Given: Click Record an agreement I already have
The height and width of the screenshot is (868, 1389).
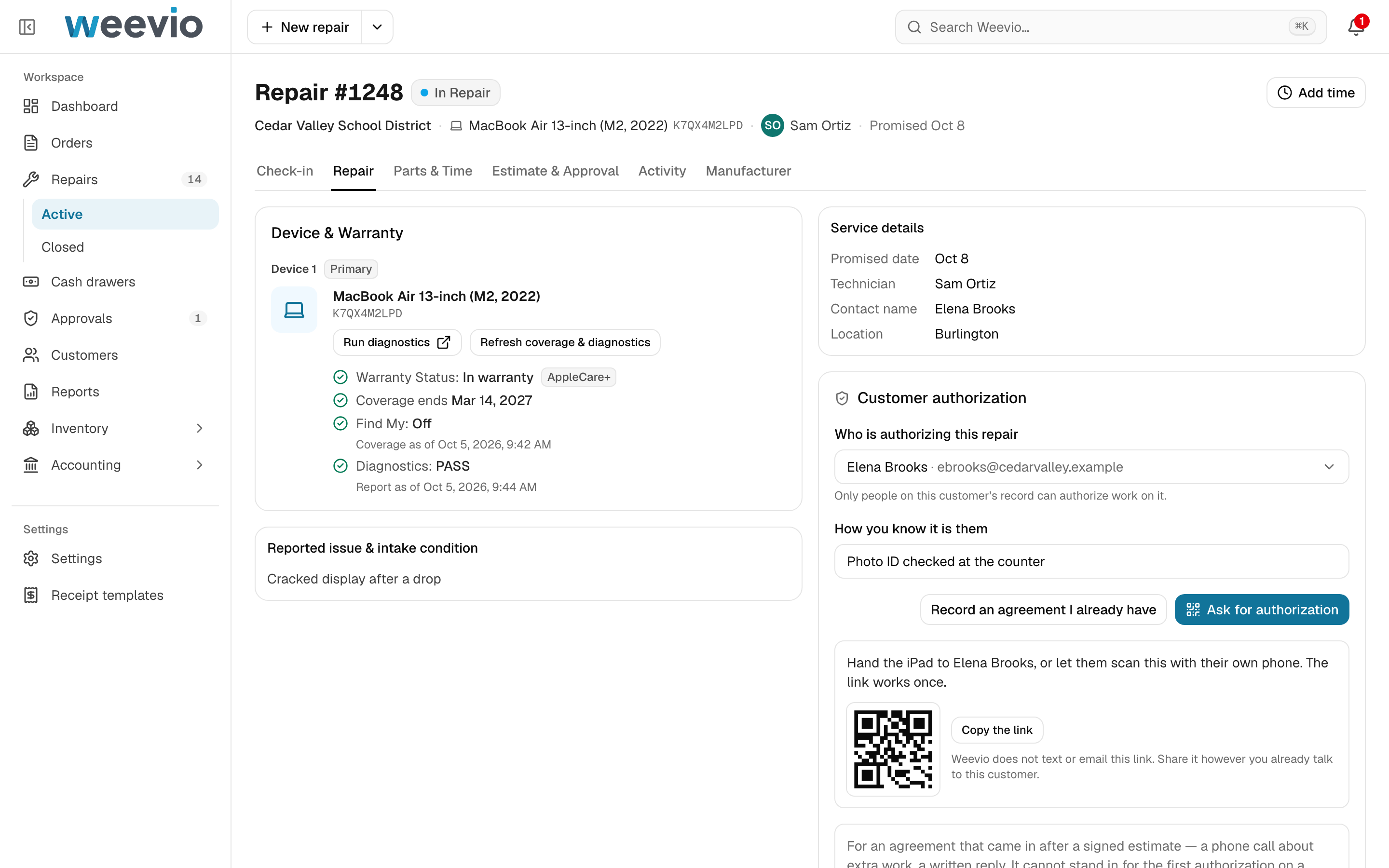Looking at the screenshot, I should point(1043,610).
